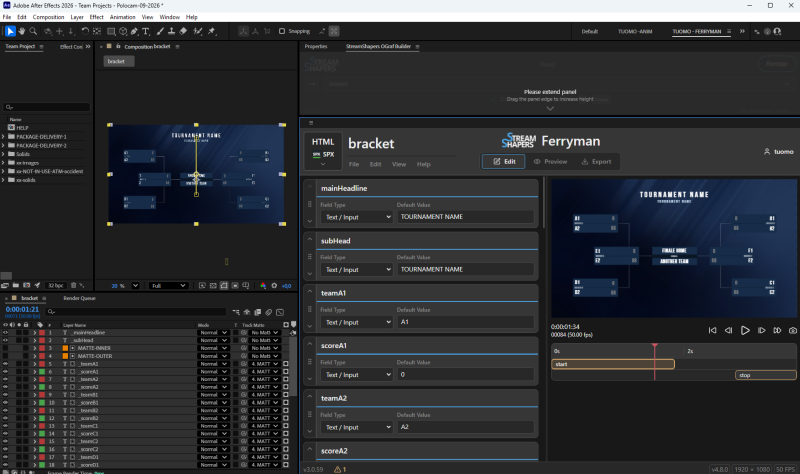800x474 pixels.
Task: Click mainHeadline Default Value input
Action: point(465,217)
